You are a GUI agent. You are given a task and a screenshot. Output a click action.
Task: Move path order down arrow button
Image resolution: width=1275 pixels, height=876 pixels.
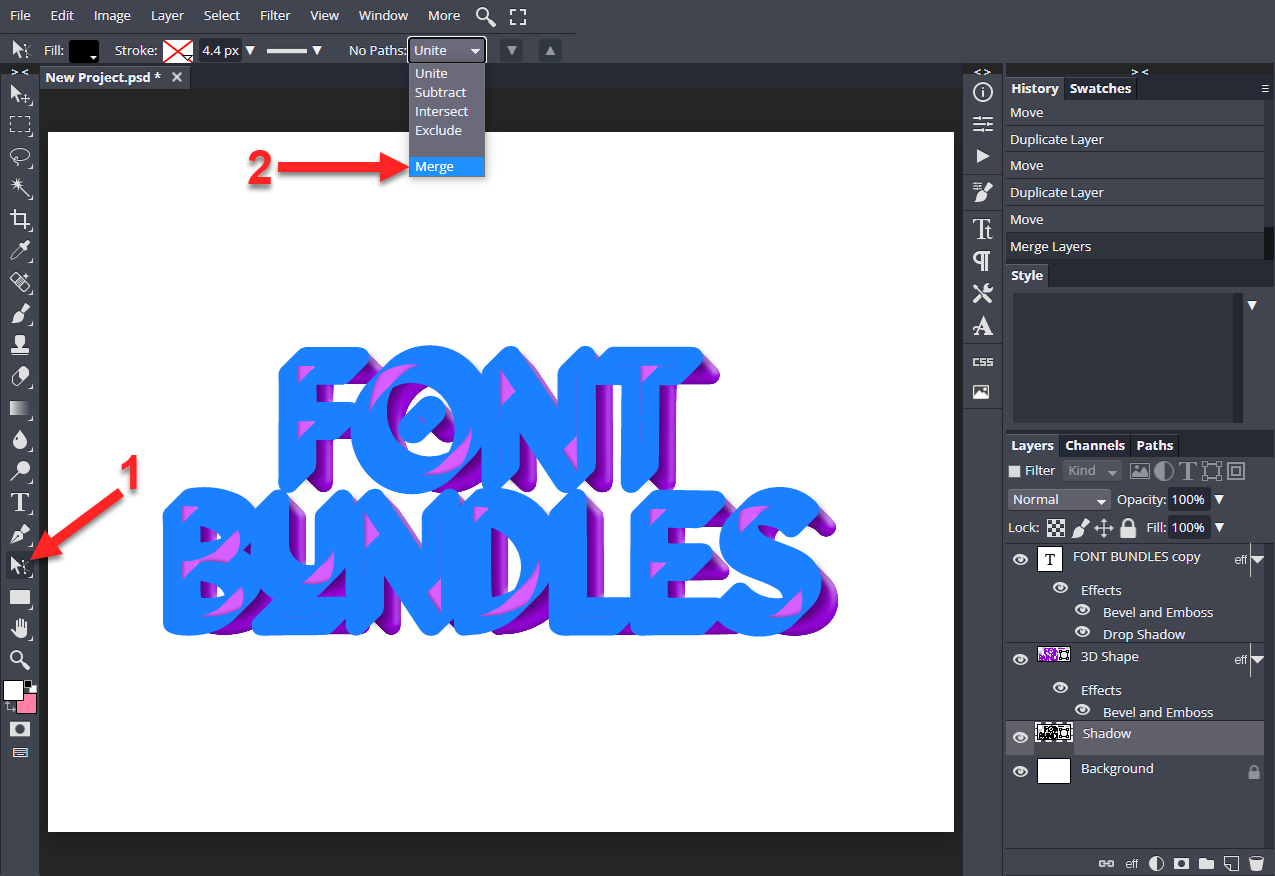(x=511, y=50)
